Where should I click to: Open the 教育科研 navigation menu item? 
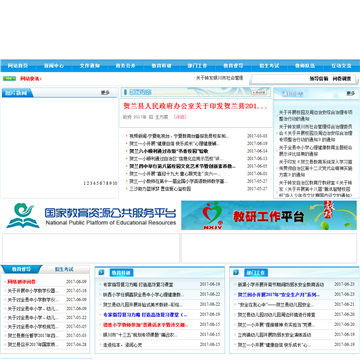coord(161,66)
